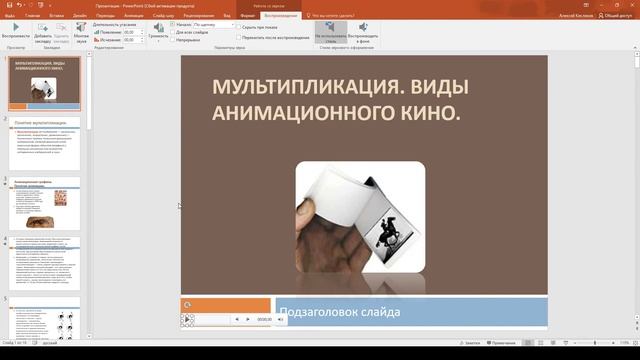Screen dimensions: 640x360
Task: Switch to the Вид tab
Action: (227, 16)
